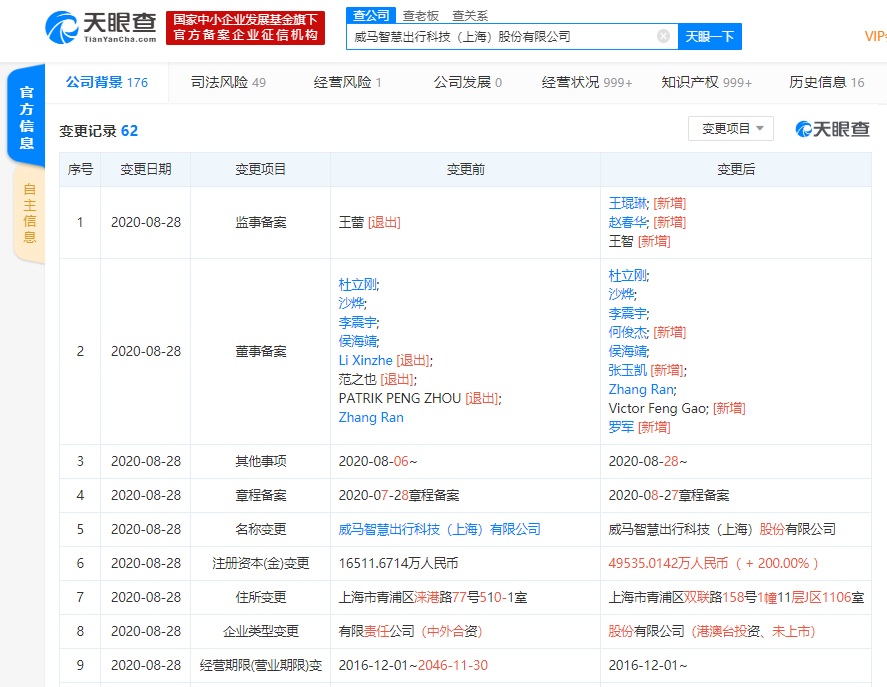Click the Li Xinzhe director link
The height and width of the screenshot is (687, 887).
tap(365, 360)
